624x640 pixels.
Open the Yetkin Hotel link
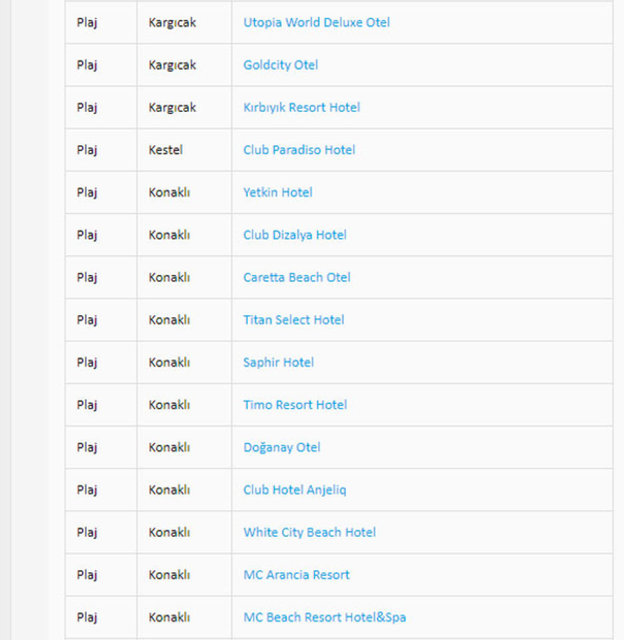[277, 192]
